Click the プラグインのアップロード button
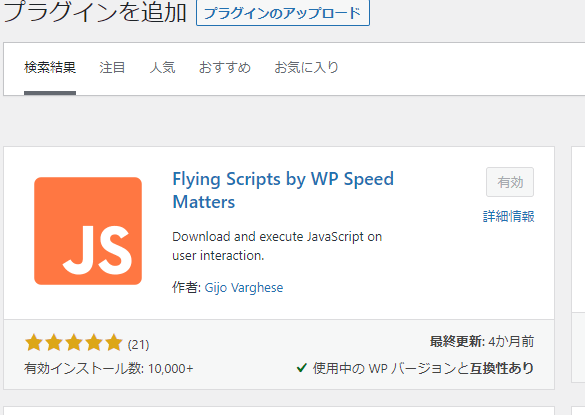The image size is (585, 415). (x=283, y=13)
